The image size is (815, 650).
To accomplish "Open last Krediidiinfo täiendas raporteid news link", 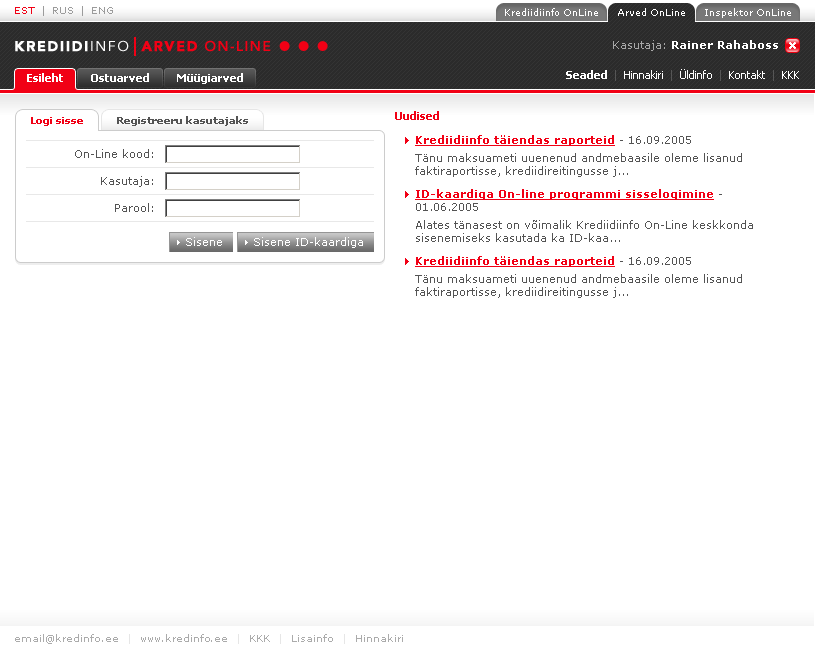I will (x=515, y=261).
